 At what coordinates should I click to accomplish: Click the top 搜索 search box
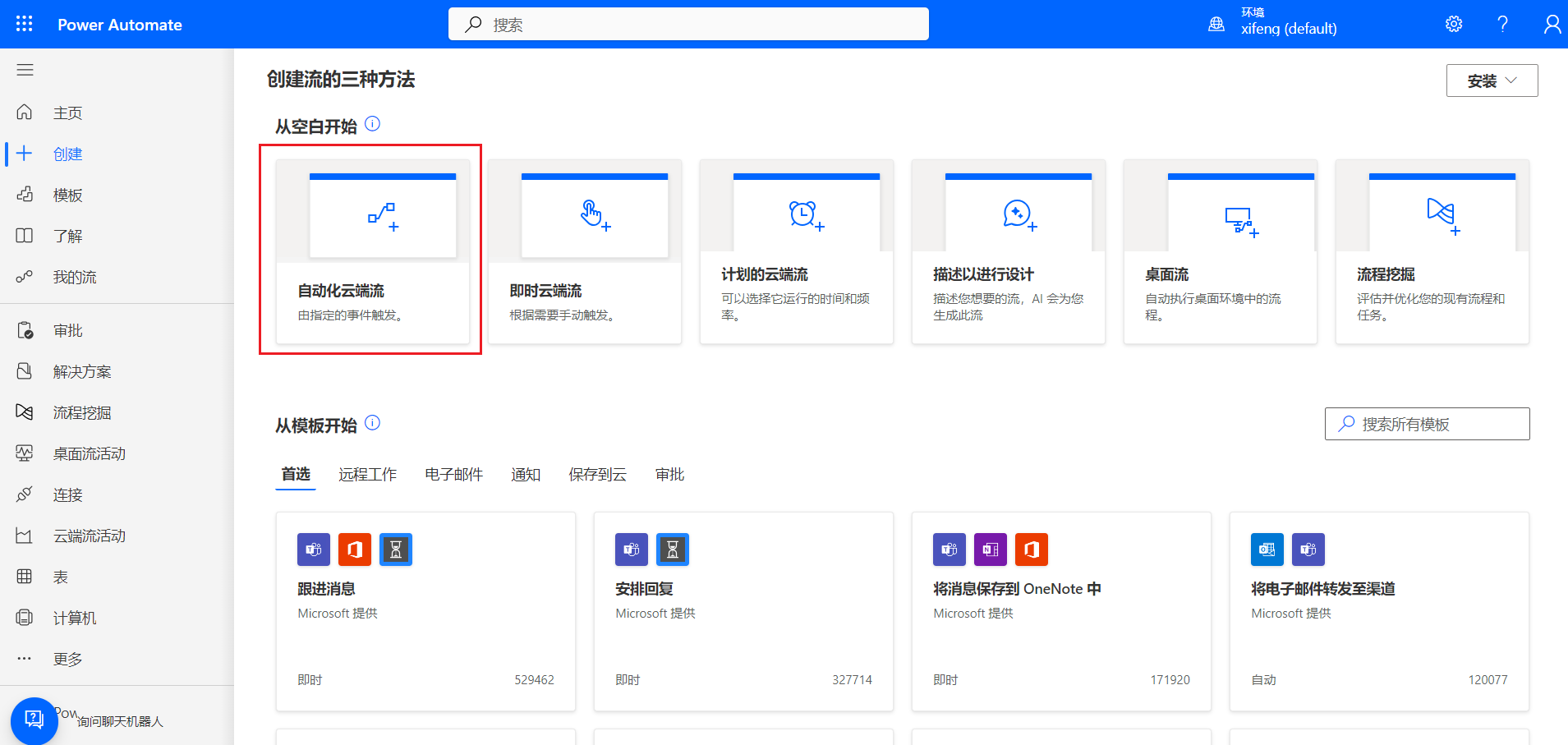pos(688,24)
